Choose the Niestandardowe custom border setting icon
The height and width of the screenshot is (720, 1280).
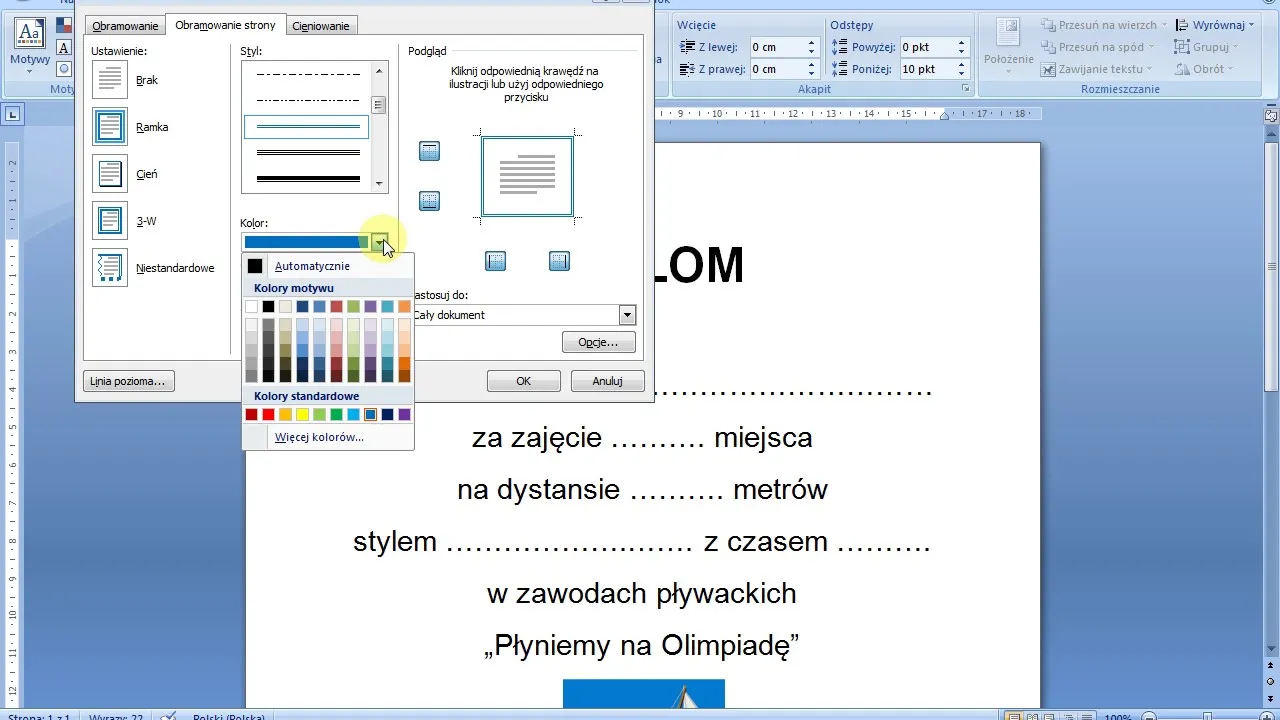109,268
